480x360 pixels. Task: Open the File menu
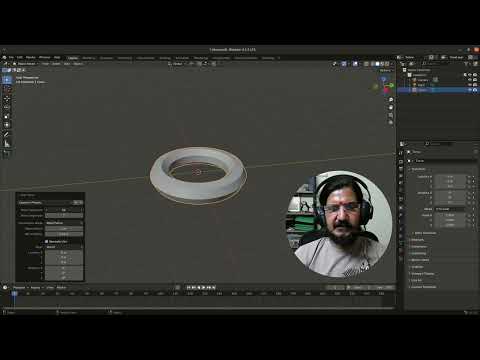tap(11, 57)
